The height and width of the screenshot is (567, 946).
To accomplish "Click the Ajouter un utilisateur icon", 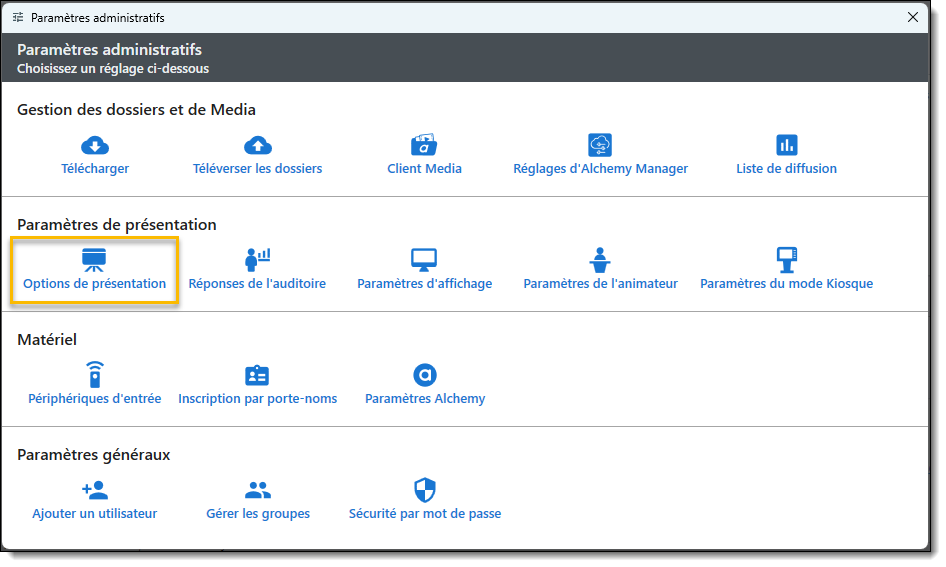I will (x=95, y=490).
